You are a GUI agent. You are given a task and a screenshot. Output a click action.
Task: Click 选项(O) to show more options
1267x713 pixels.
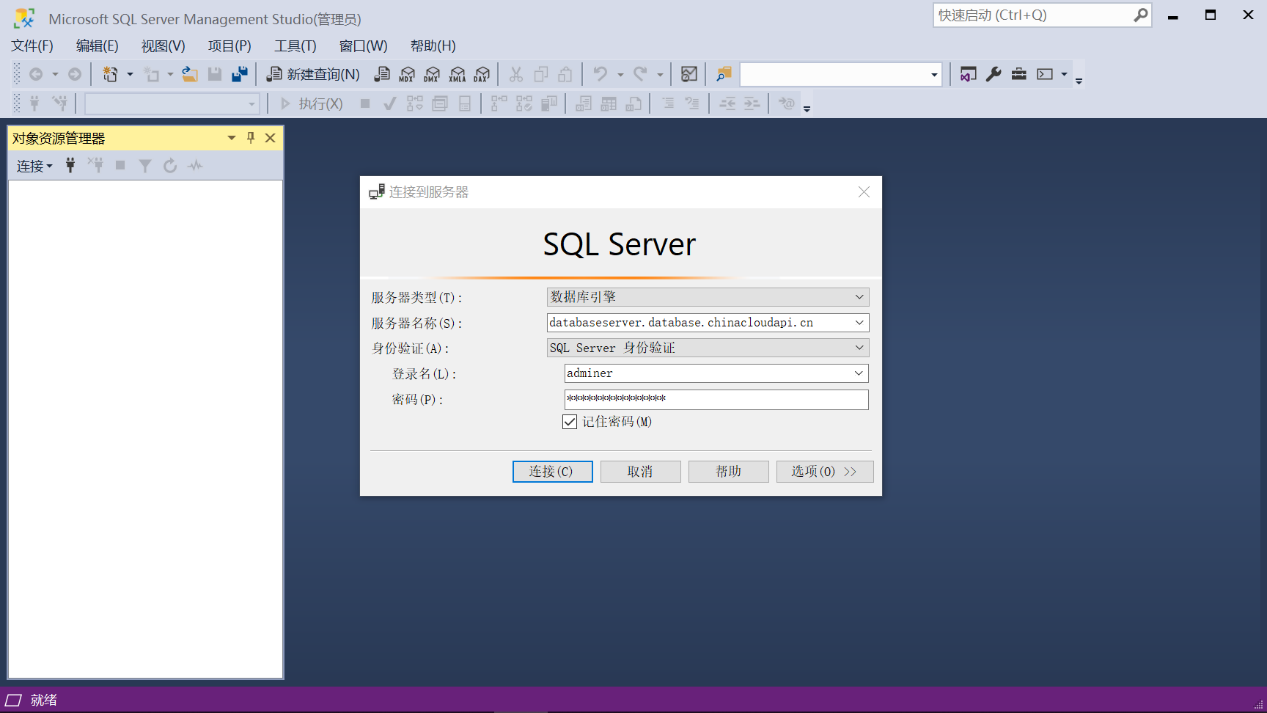(x=824, y=471)
